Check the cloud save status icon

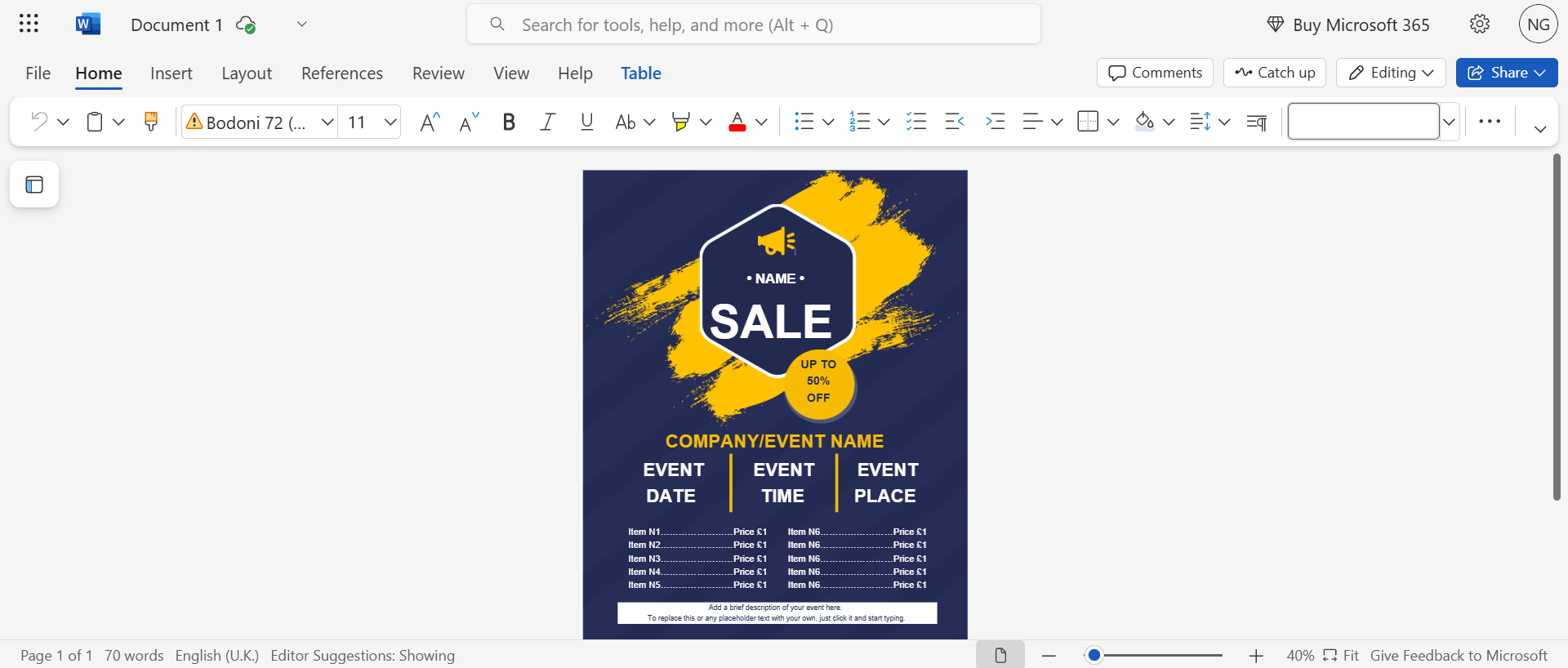[246, 24]
